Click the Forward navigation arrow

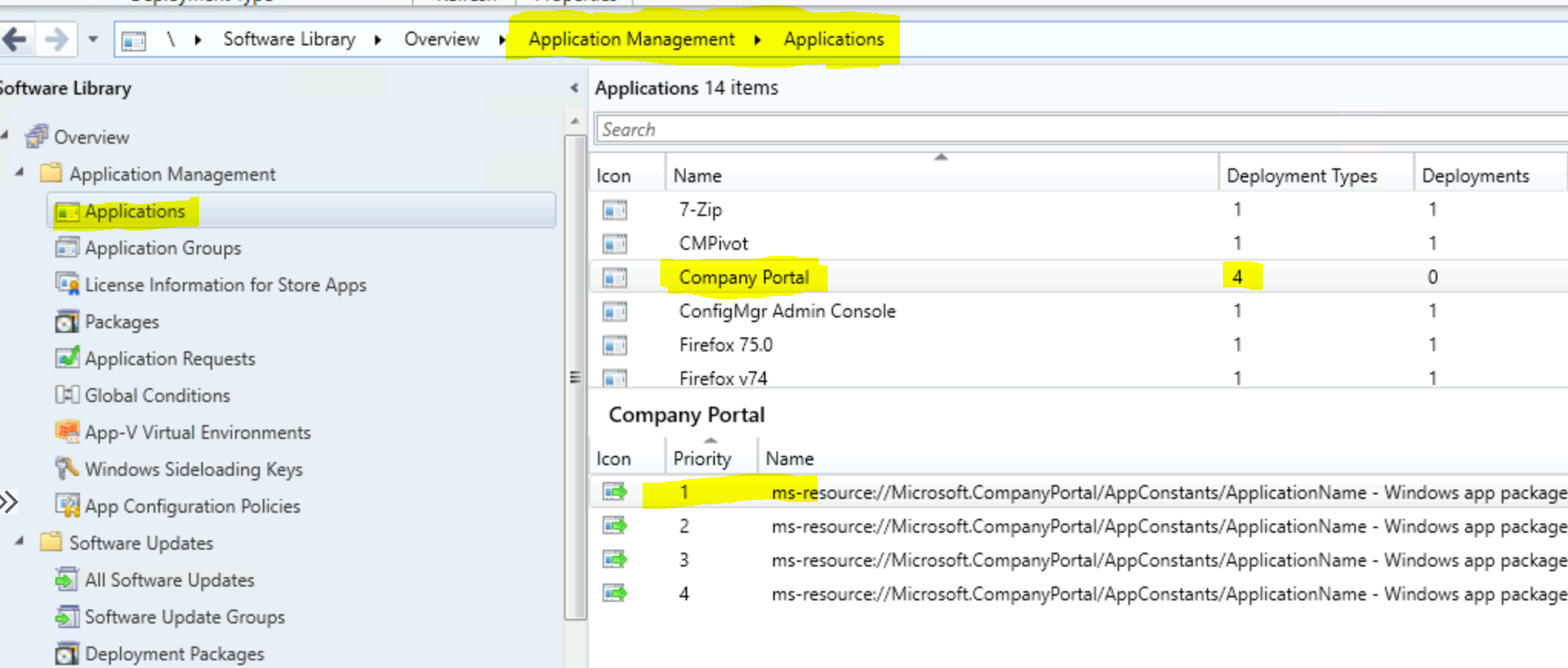click(55, 38)
